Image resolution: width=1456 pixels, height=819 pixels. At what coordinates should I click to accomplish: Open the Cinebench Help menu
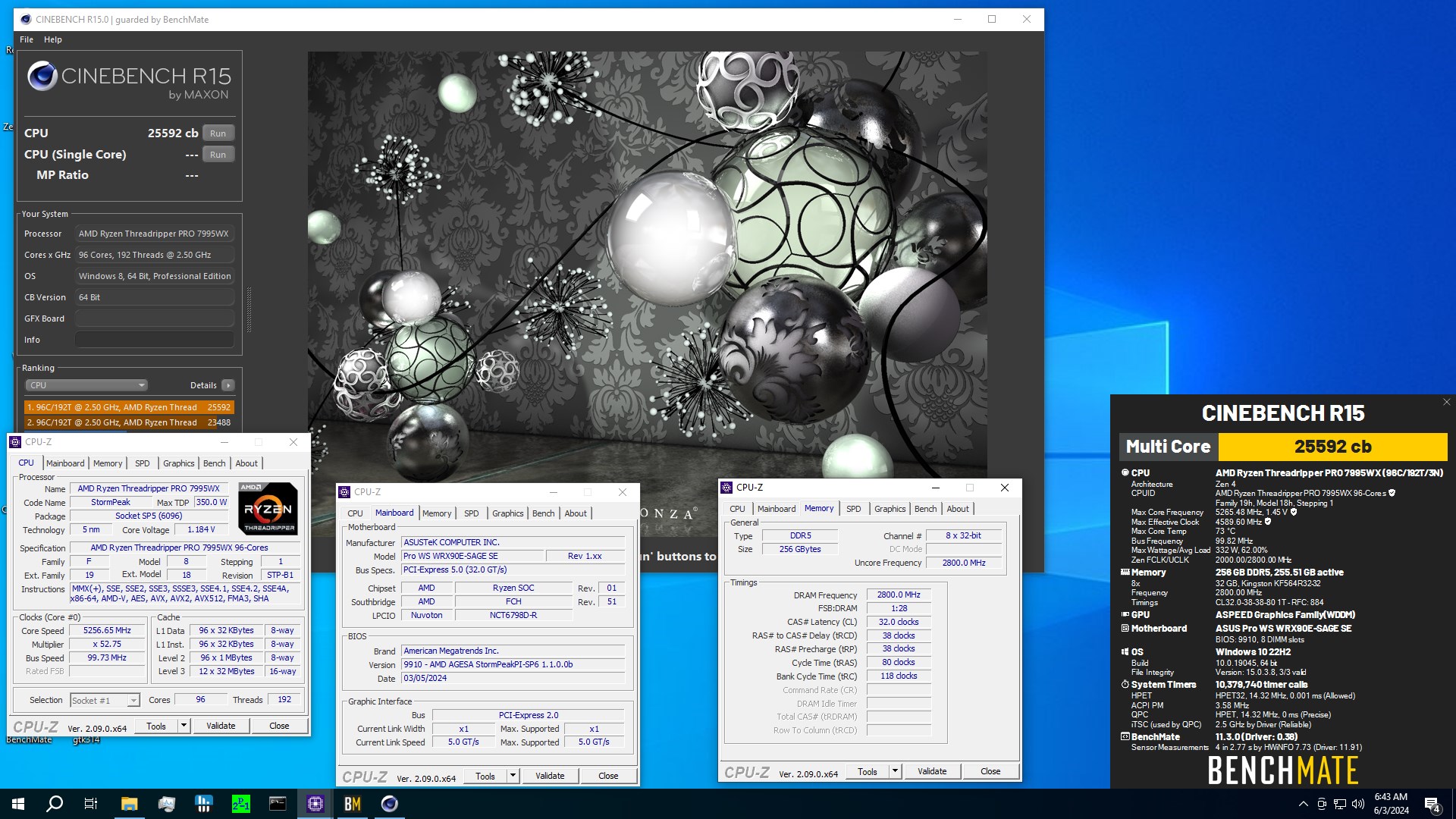[53, 39]
